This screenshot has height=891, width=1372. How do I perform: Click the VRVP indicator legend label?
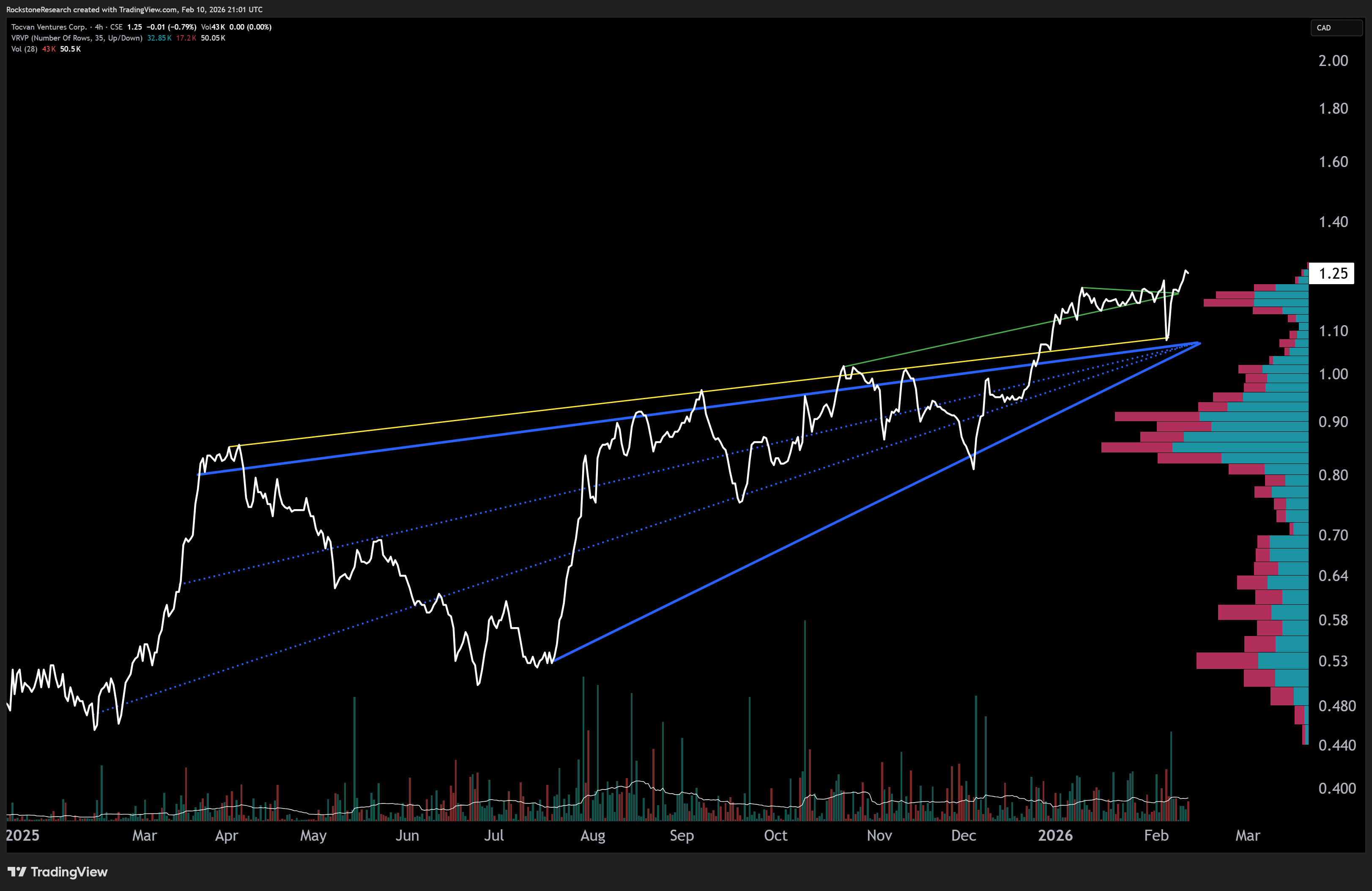[x=77, y=38]
